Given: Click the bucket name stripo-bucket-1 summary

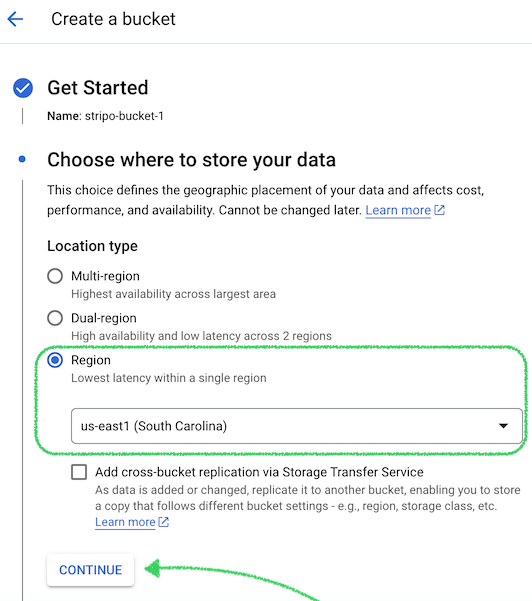Looking at the screenshot, I should pos(105,116).
